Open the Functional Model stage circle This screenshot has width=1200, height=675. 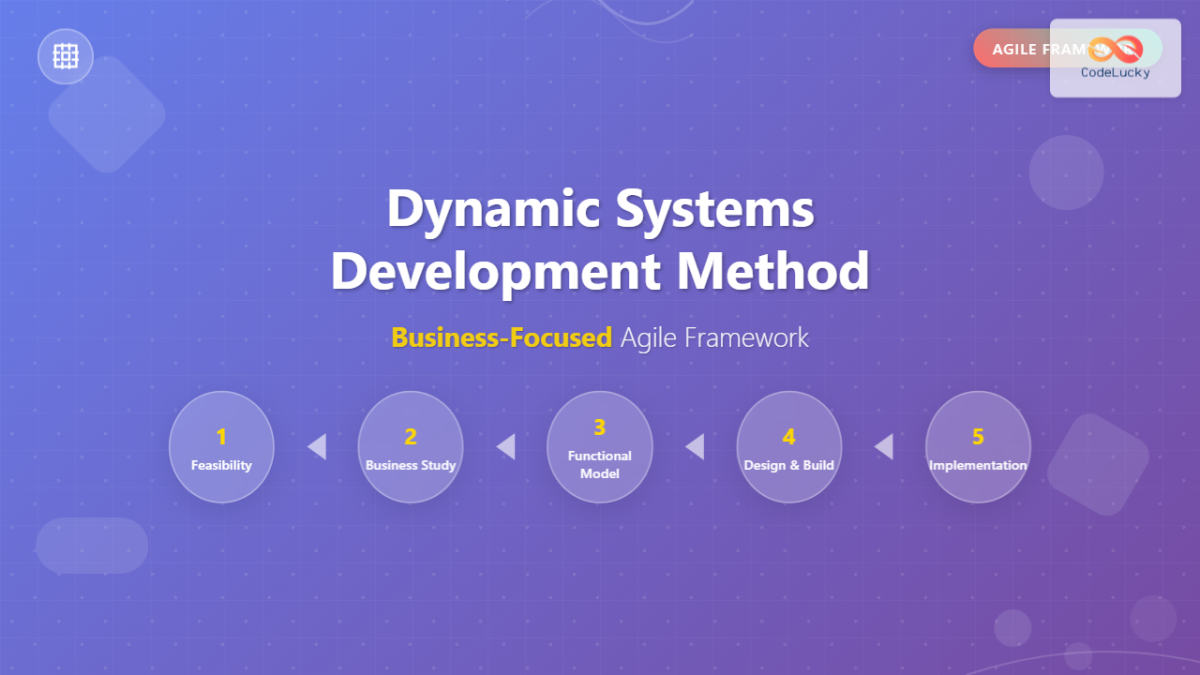pyautogui.click(x=599, y=447)
